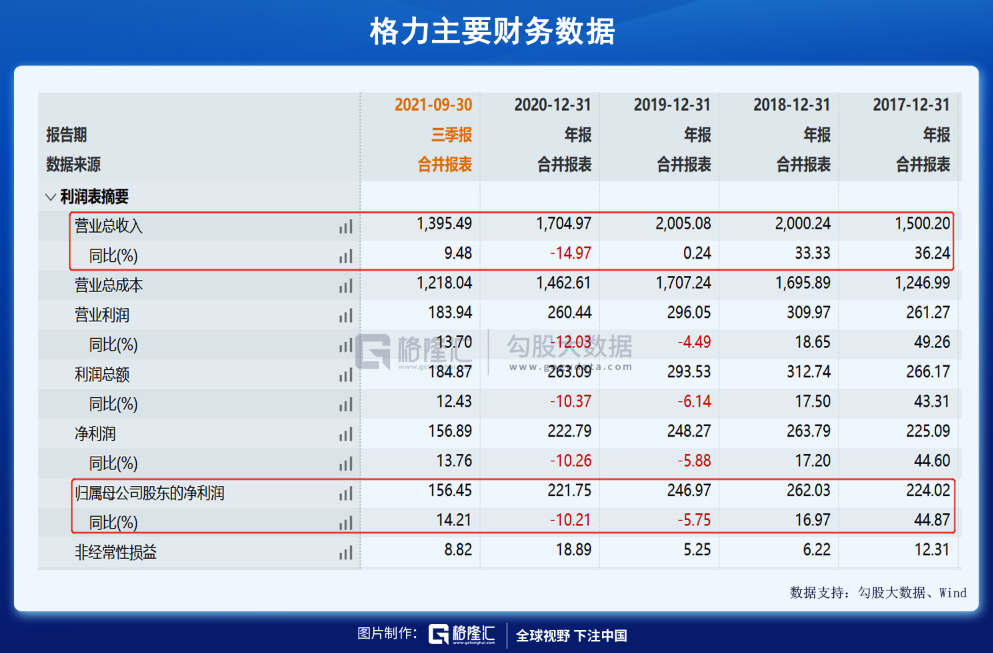The height and width of the screenshot is (653, 993).
Task: Click the orange 三季报 label
Action: (452, 134)
